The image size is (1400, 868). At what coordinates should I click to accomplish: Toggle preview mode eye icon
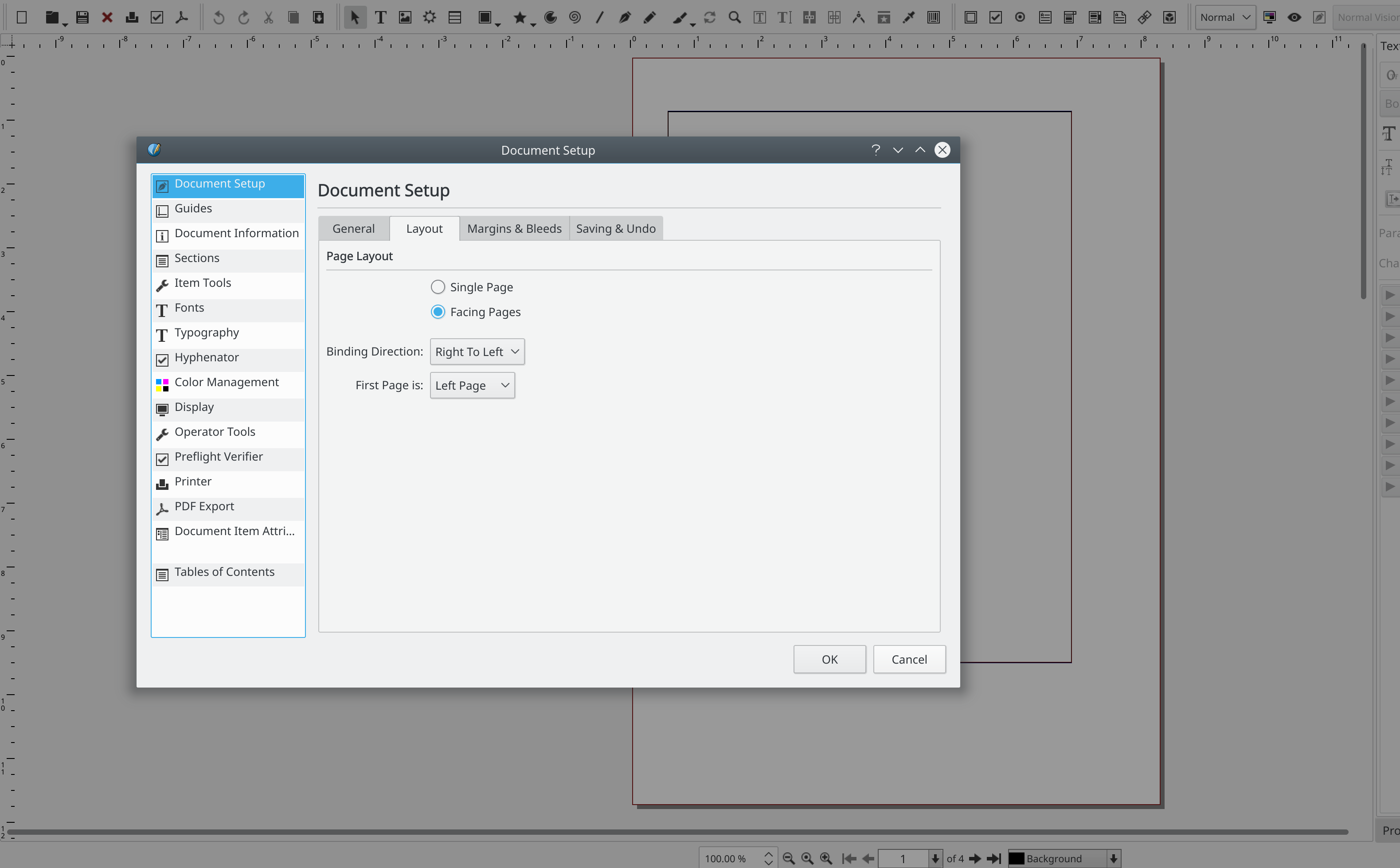pos(1294,17)
